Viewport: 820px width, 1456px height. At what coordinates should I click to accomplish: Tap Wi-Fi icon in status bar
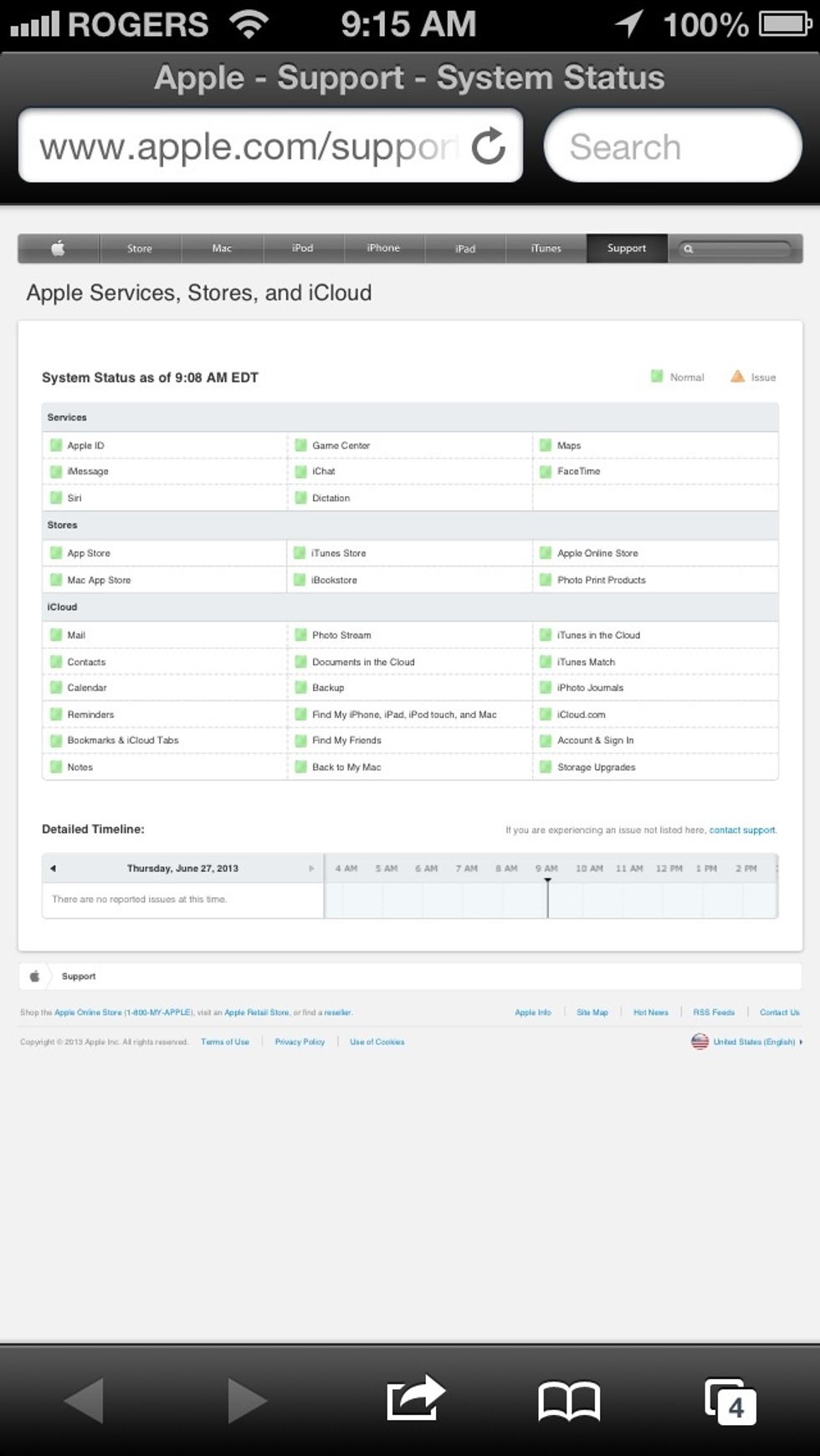[x=249, y=24]
